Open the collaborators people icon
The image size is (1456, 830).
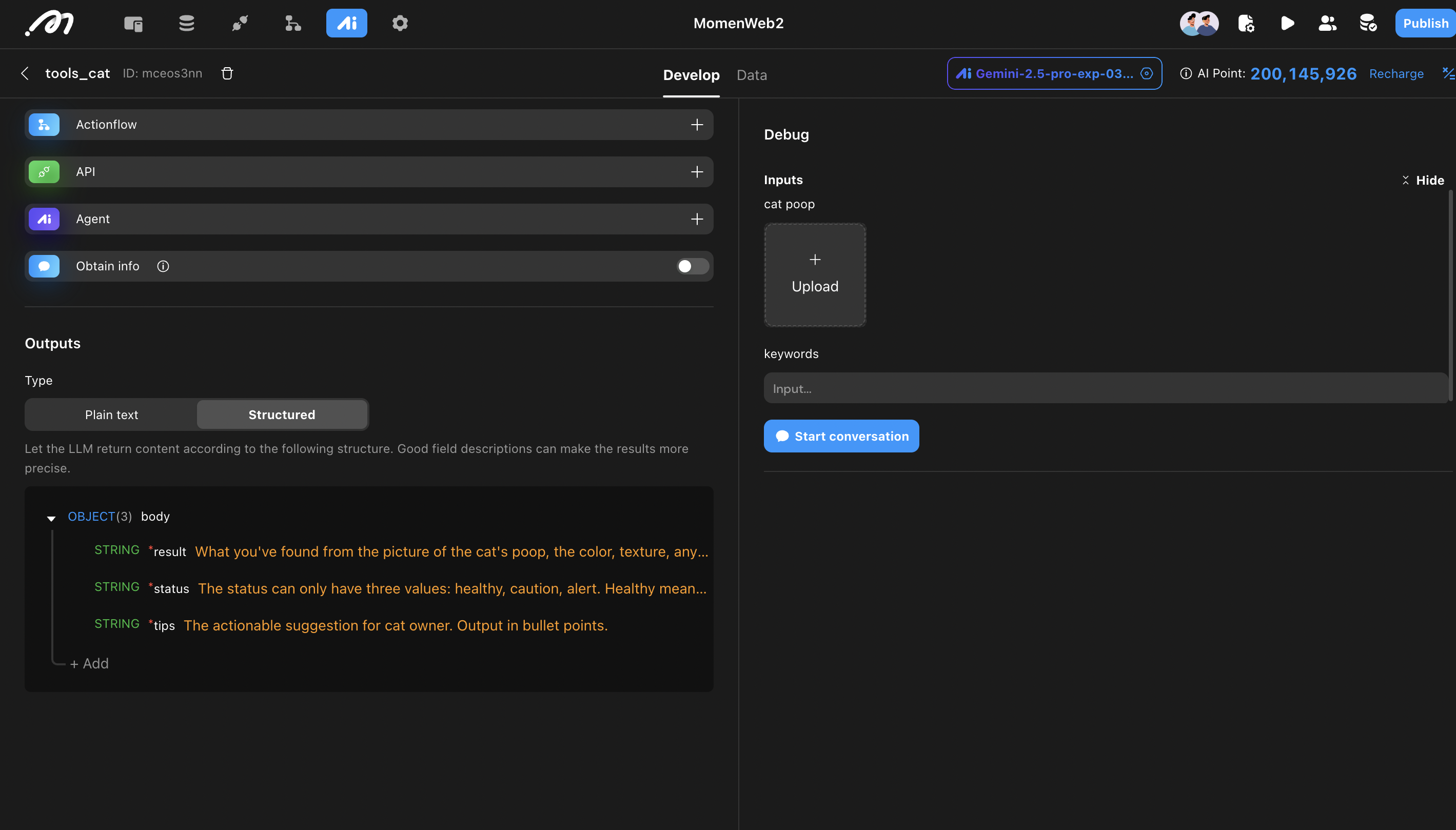click(1327, 24)
